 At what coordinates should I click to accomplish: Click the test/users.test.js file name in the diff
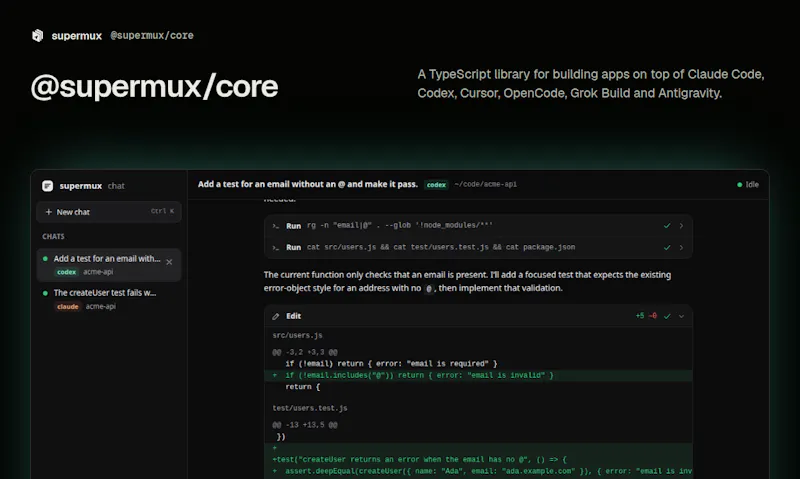(310, 408)
